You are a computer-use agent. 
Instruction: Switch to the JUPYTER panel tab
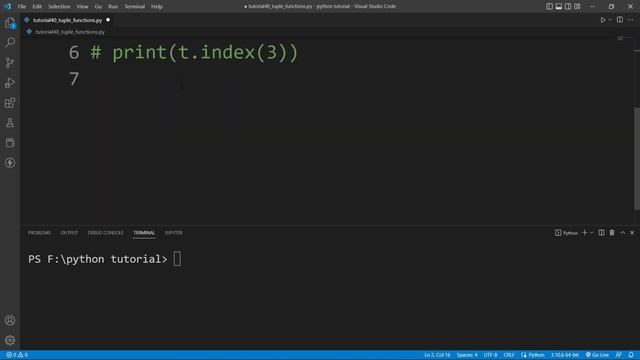(173, 233)
